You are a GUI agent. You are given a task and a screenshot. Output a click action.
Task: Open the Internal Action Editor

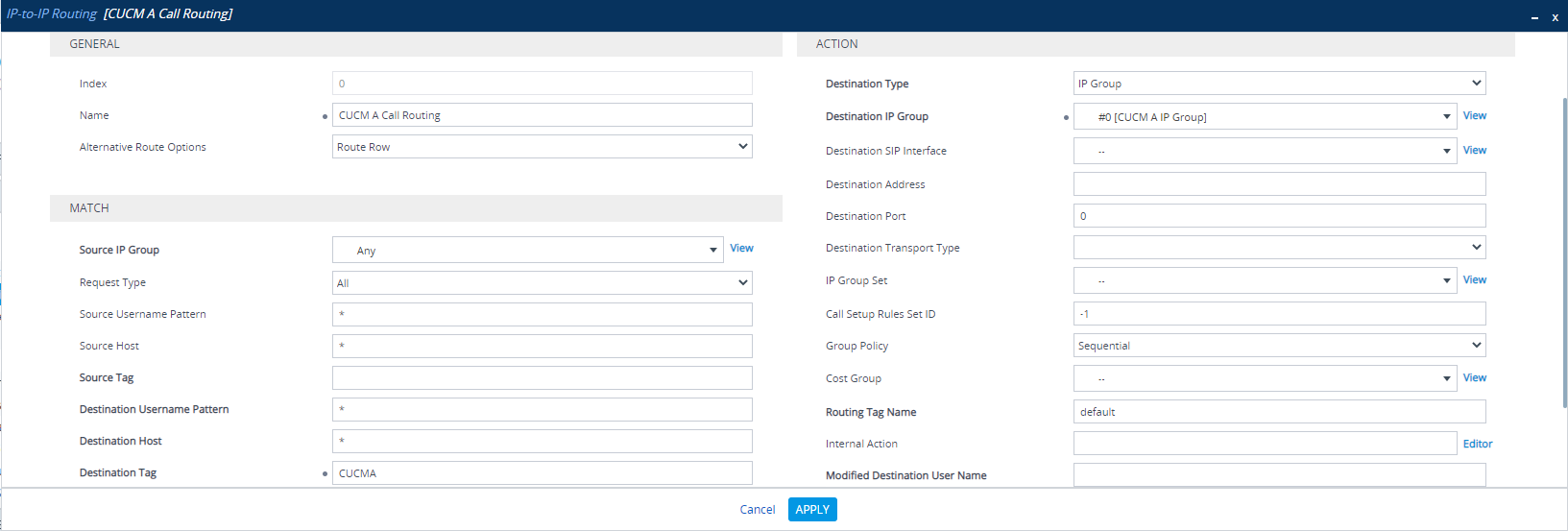pos(1478,444)
